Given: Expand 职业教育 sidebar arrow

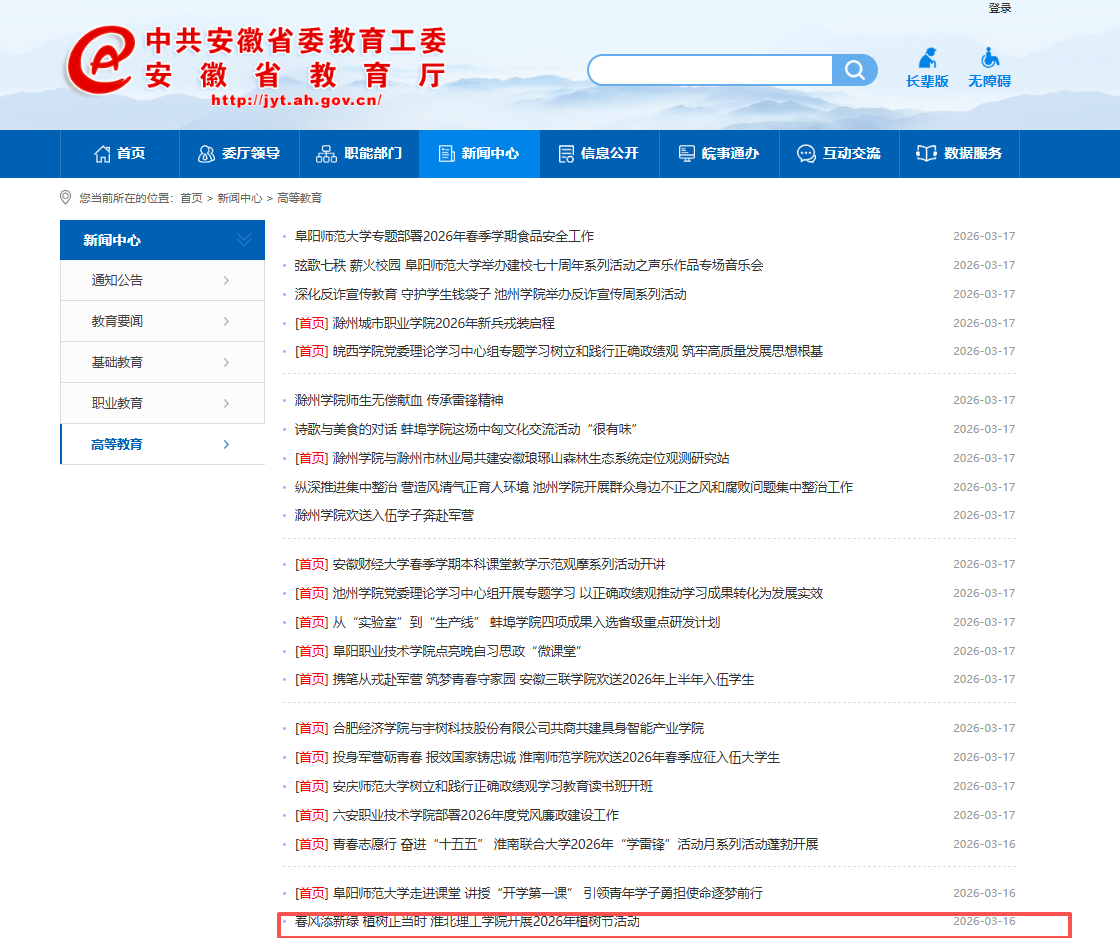Looking at the screenshot, I should point(227,404).
